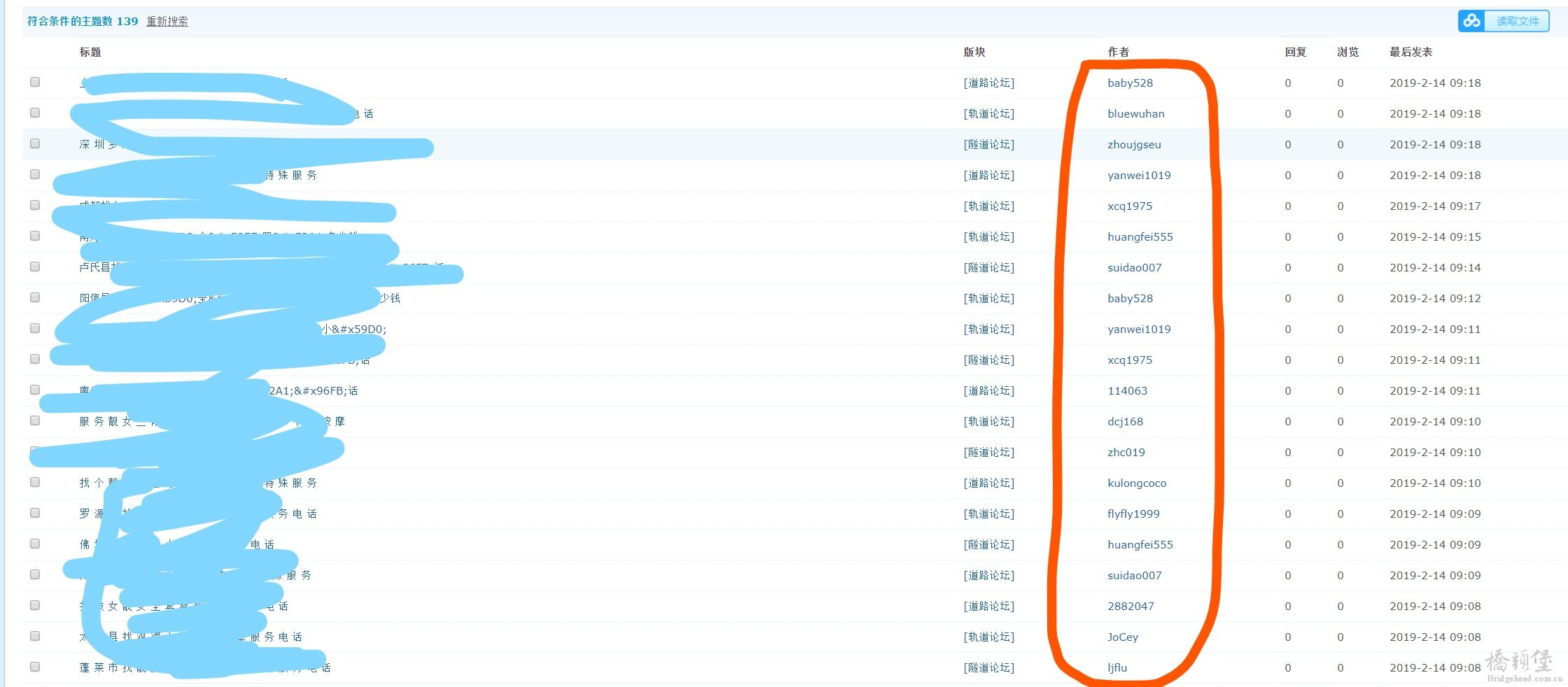1568x687 pixels.
Task: Tick the checkbox for bluewuhan's row
Action: (35, 113)
